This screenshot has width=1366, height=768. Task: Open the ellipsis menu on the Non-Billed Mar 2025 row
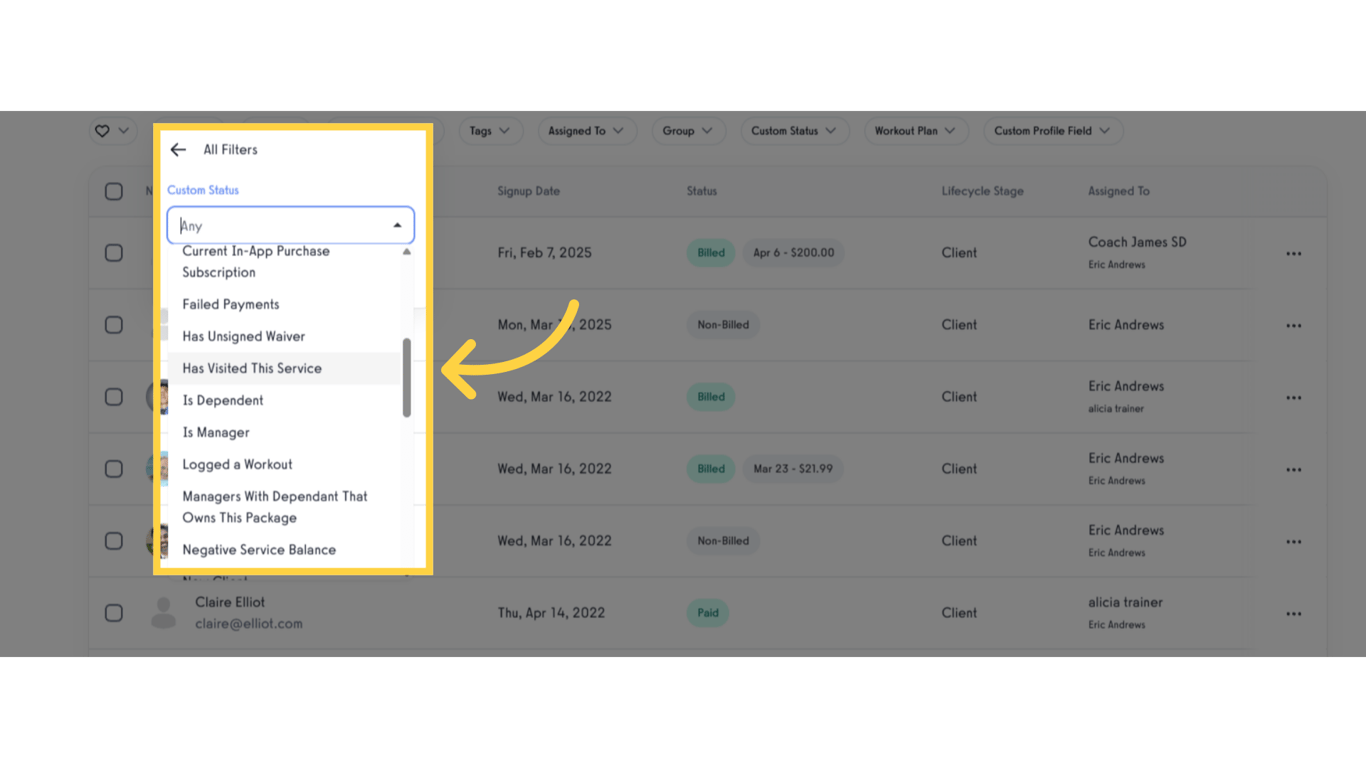[x=1293, y=325]
